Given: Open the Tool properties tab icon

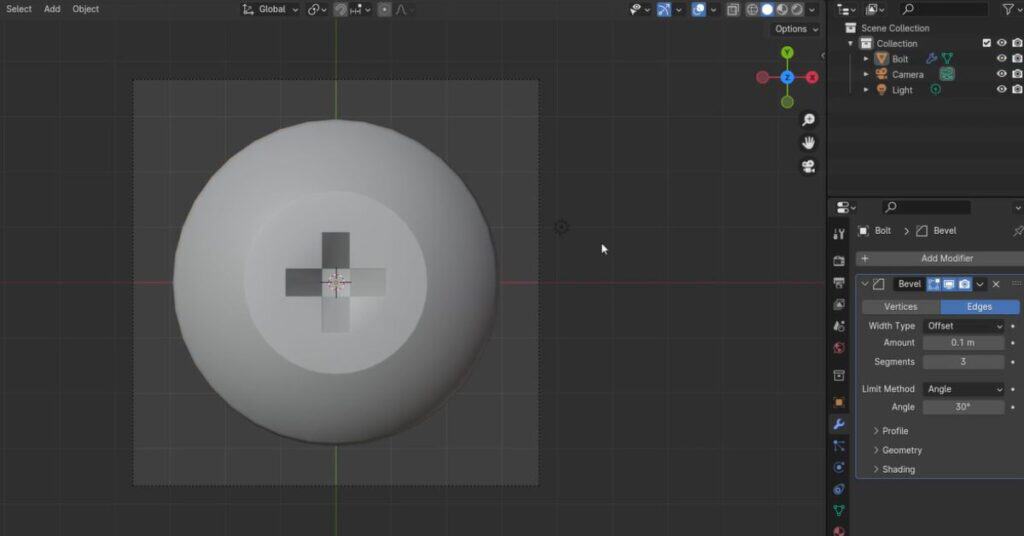Looking at the screenshot, I should 839,234.
